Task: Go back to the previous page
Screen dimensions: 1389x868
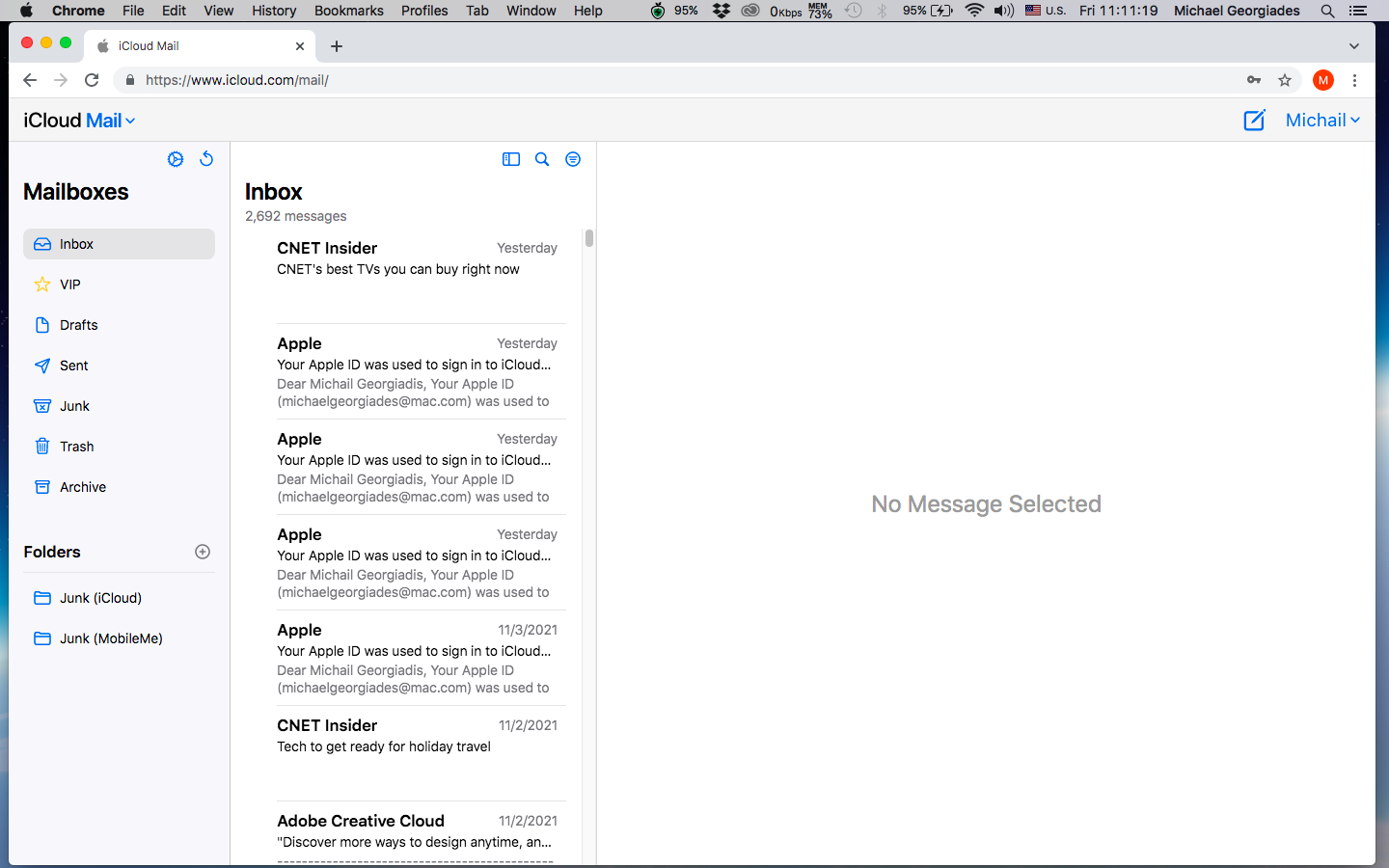Action: (x=30, y=80)
